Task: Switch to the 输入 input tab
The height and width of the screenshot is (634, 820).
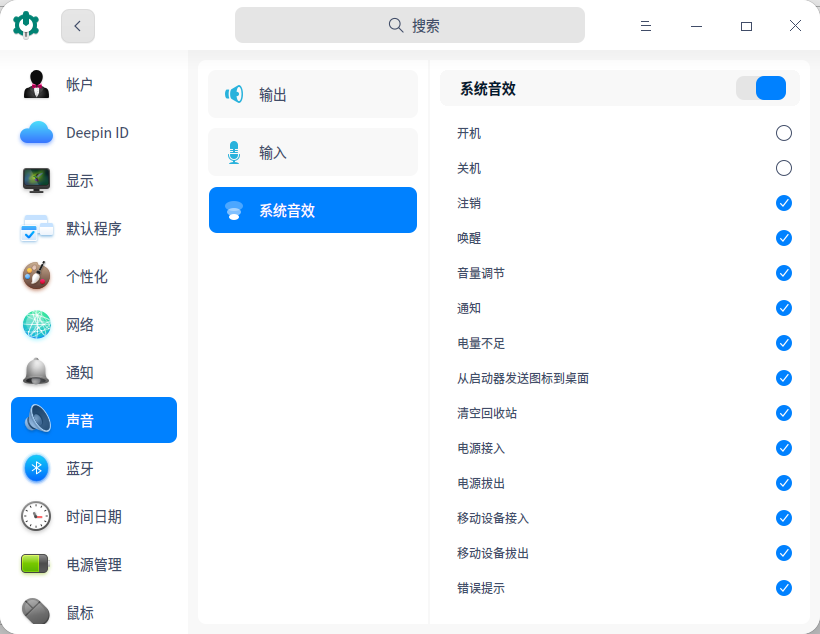Action: tap(313, 153)
